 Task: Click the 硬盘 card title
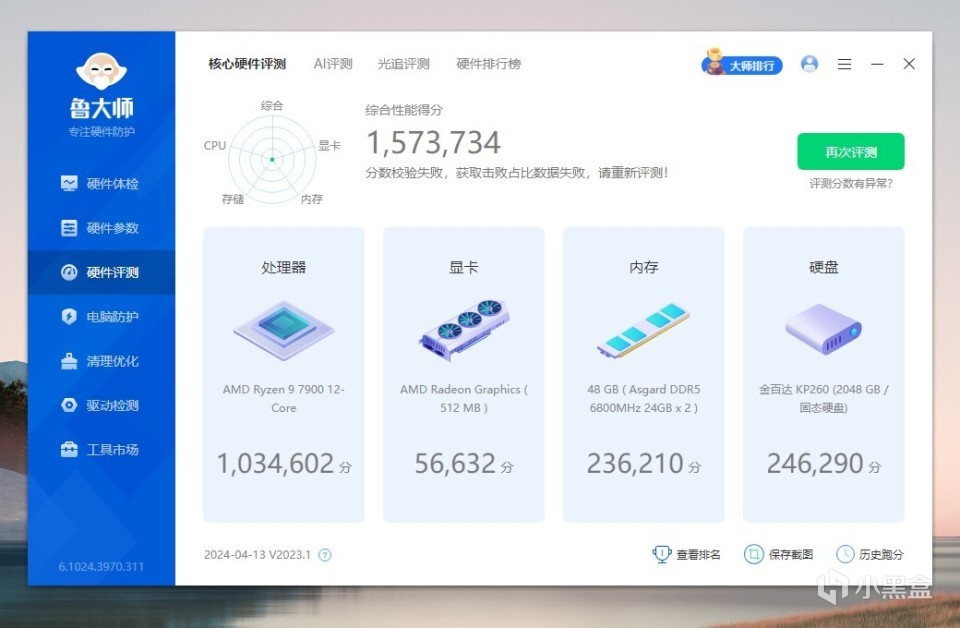(x=823, y=267)
